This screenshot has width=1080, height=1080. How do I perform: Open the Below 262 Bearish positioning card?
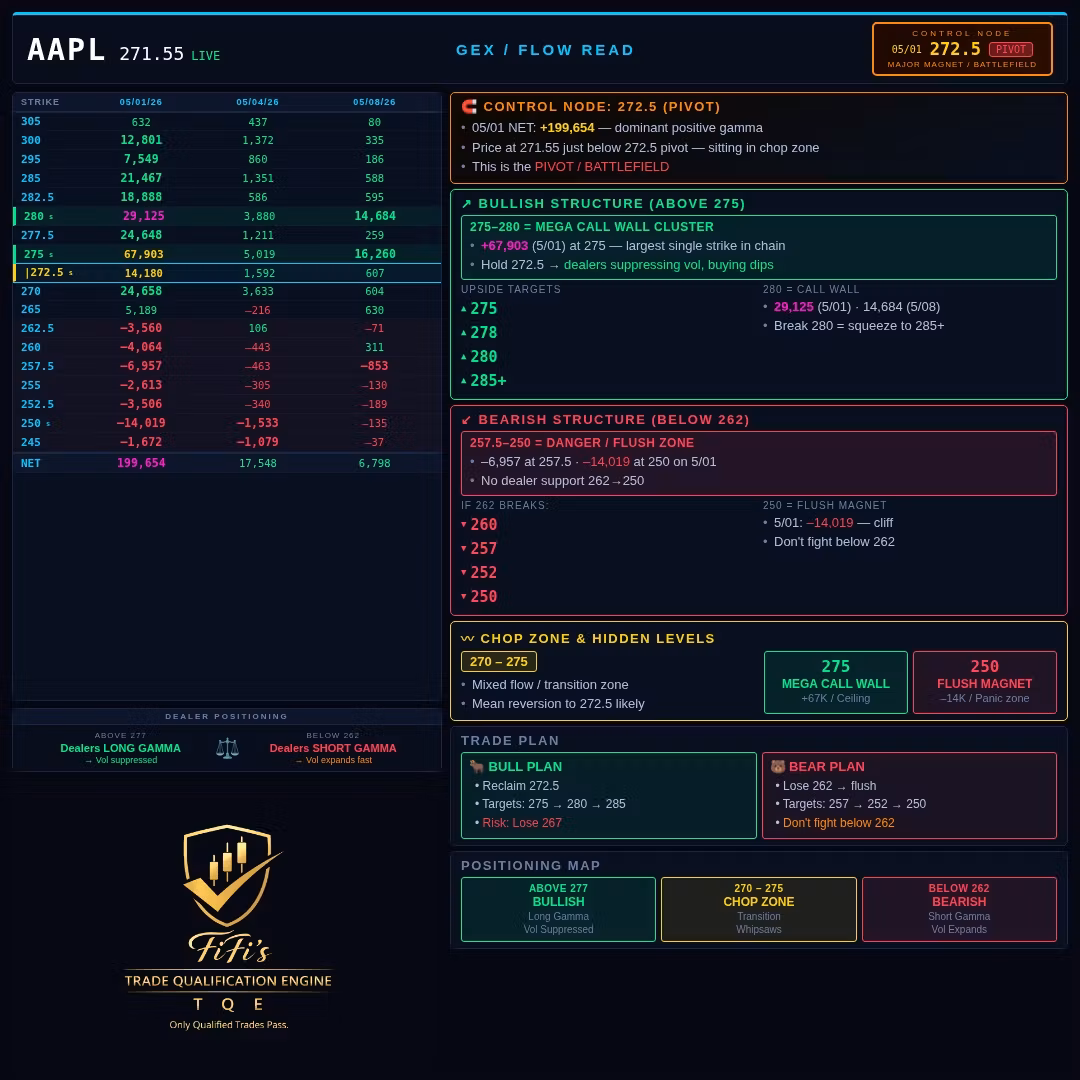959,908
